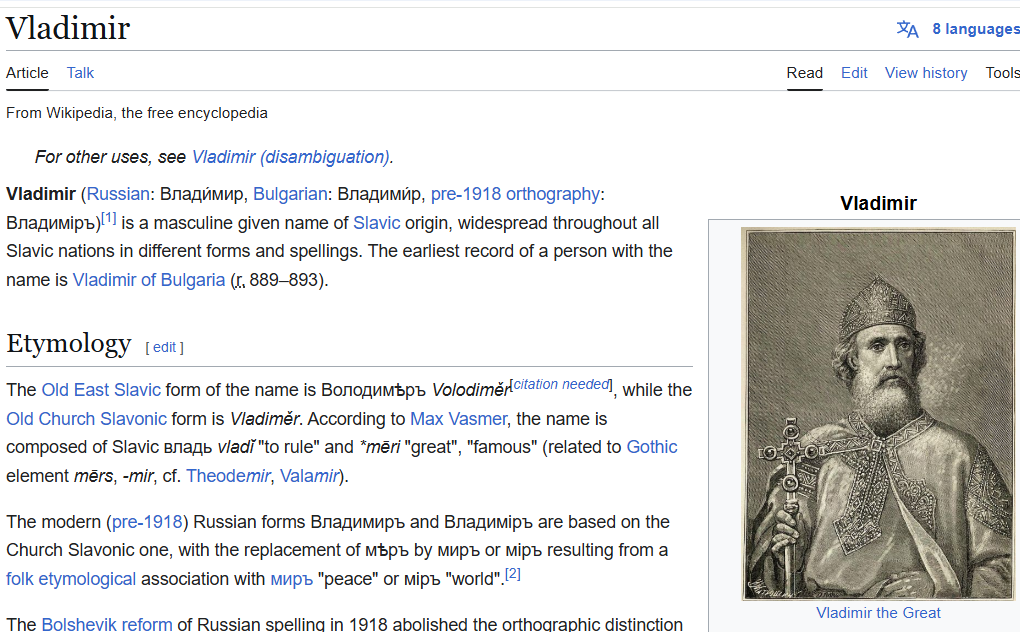Follow the pre-1918 link in The modern paragraph
Viewport: 1020px width, 632px height.
(x=147, y=522)
